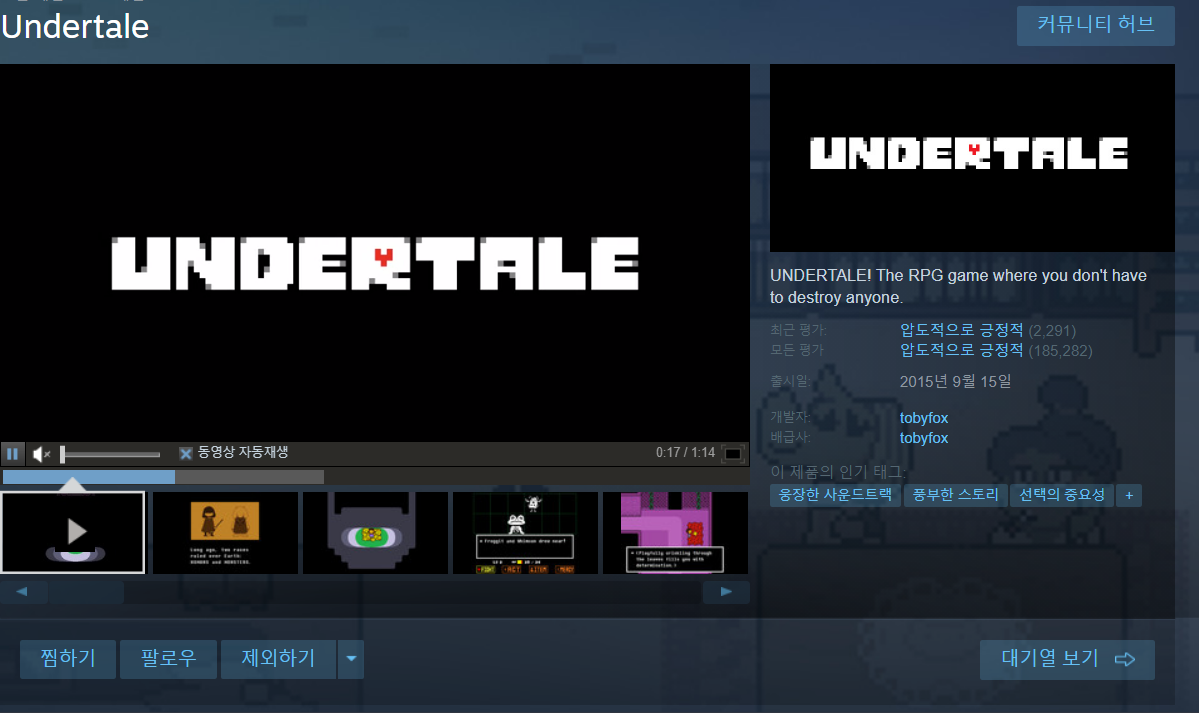Select the 선택의 중요성 tag
Screen dimensions: 1199x713
(1061, 495)
